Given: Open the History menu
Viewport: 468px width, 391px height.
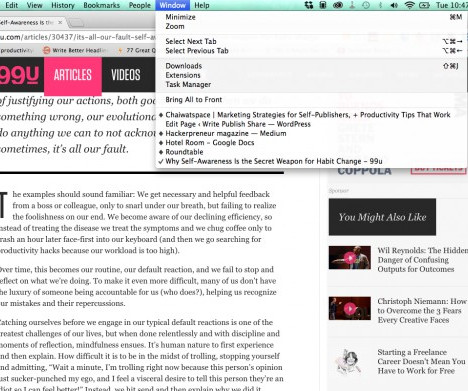Looking at the screenshot, I should (x=63, y=5).
